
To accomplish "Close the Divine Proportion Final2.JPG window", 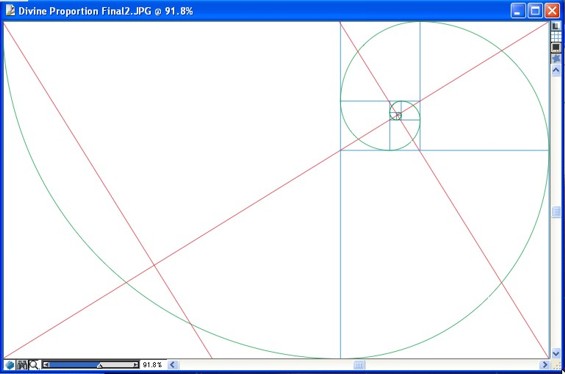I will pos(552,10).
